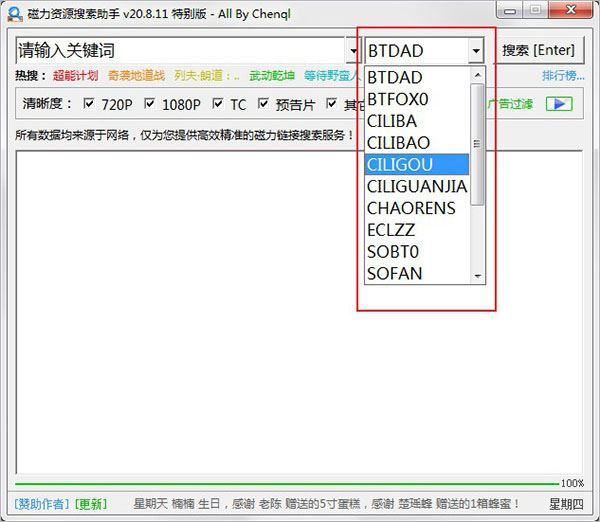
Task: Click the scrolling thanks message in status bar
Action: click(x=326, y=504)
